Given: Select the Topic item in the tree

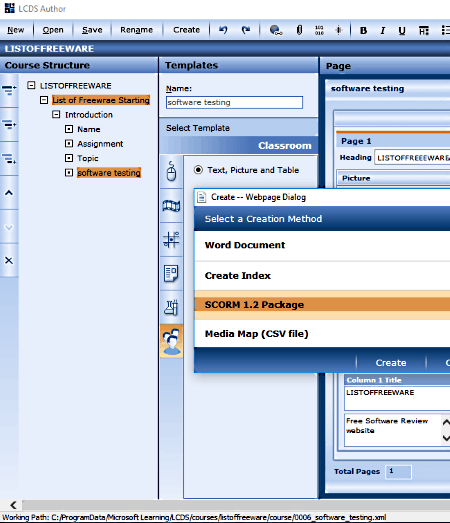Looking at the screenshot, I should tap(88, 158).
